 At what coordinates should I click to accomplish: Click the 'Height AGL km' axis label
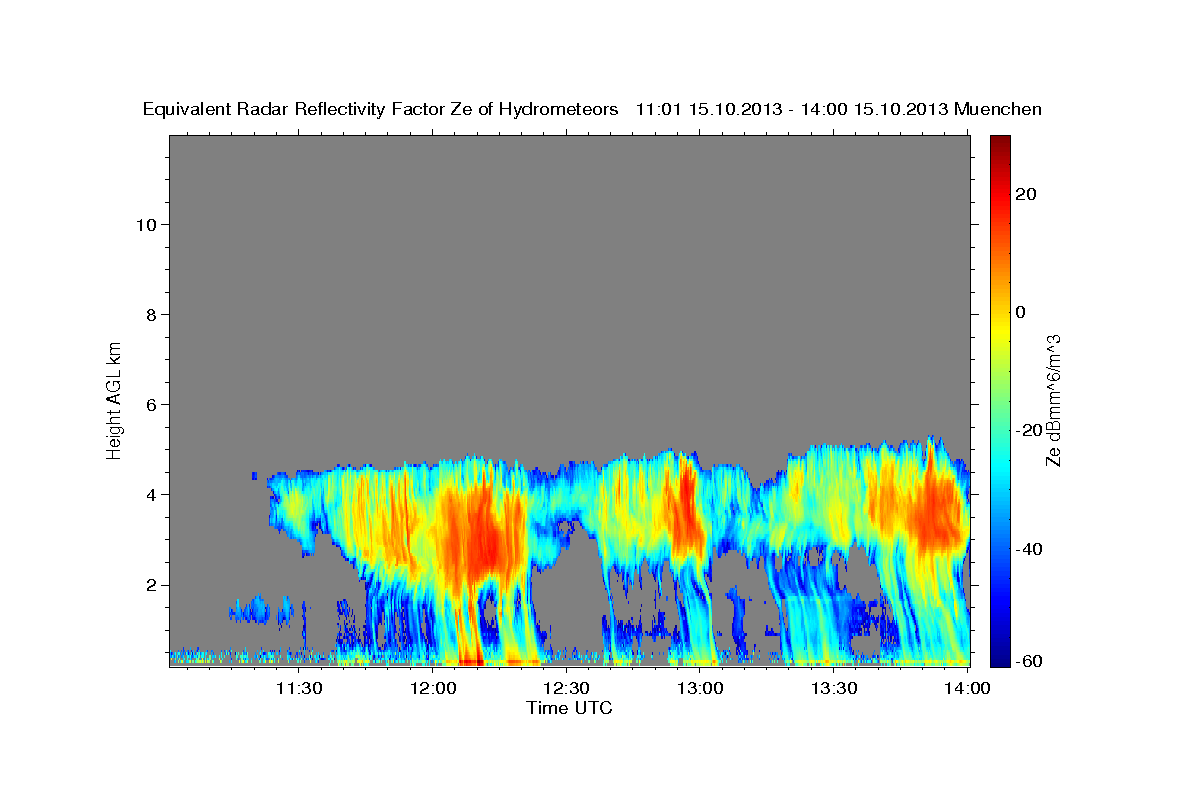point(114,400)
